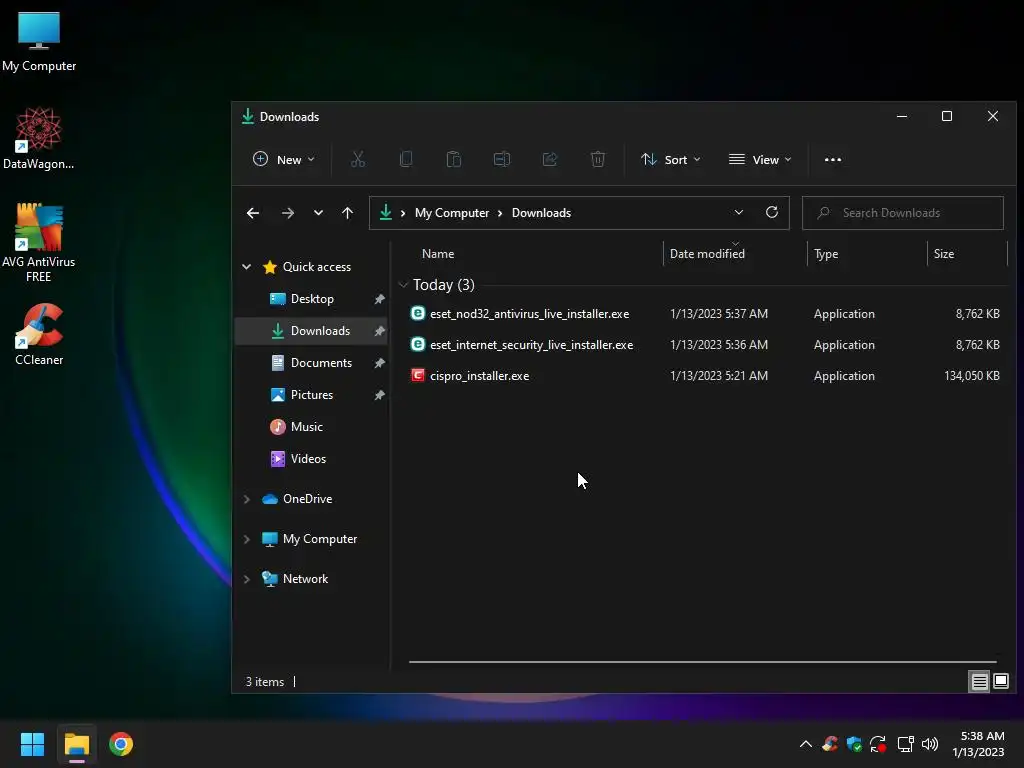Unpin Pictures from Quick access
Image resolution: width=1024 pixels, height=768 pixels.
click(379, 395)
